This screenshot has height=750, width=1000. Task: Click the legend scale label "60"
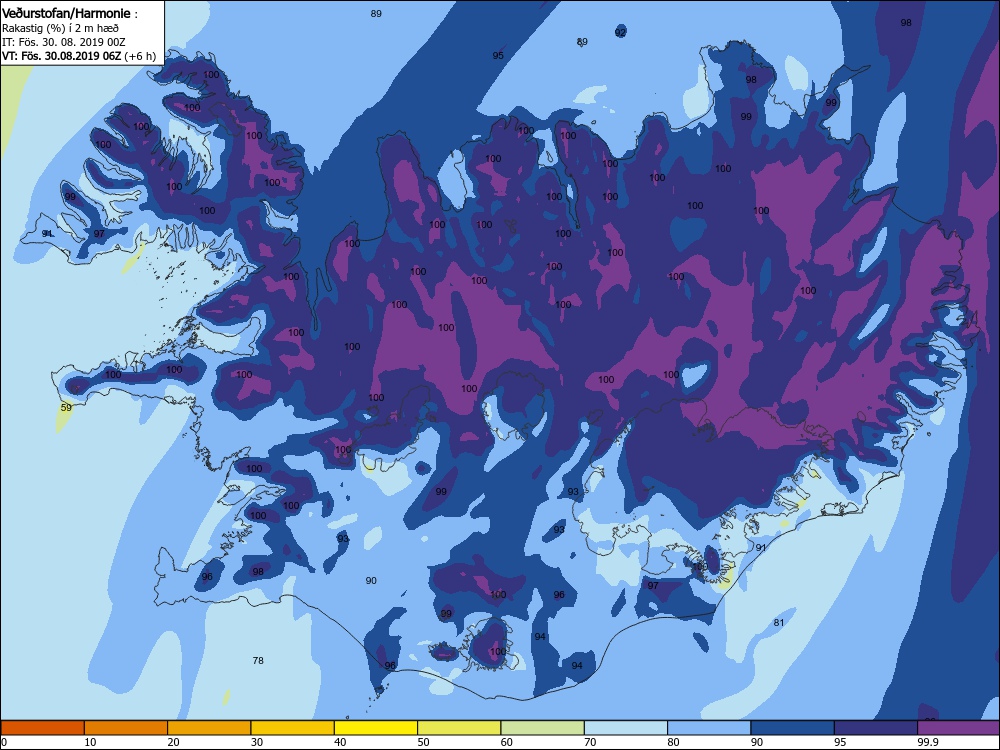pos(507,742)
